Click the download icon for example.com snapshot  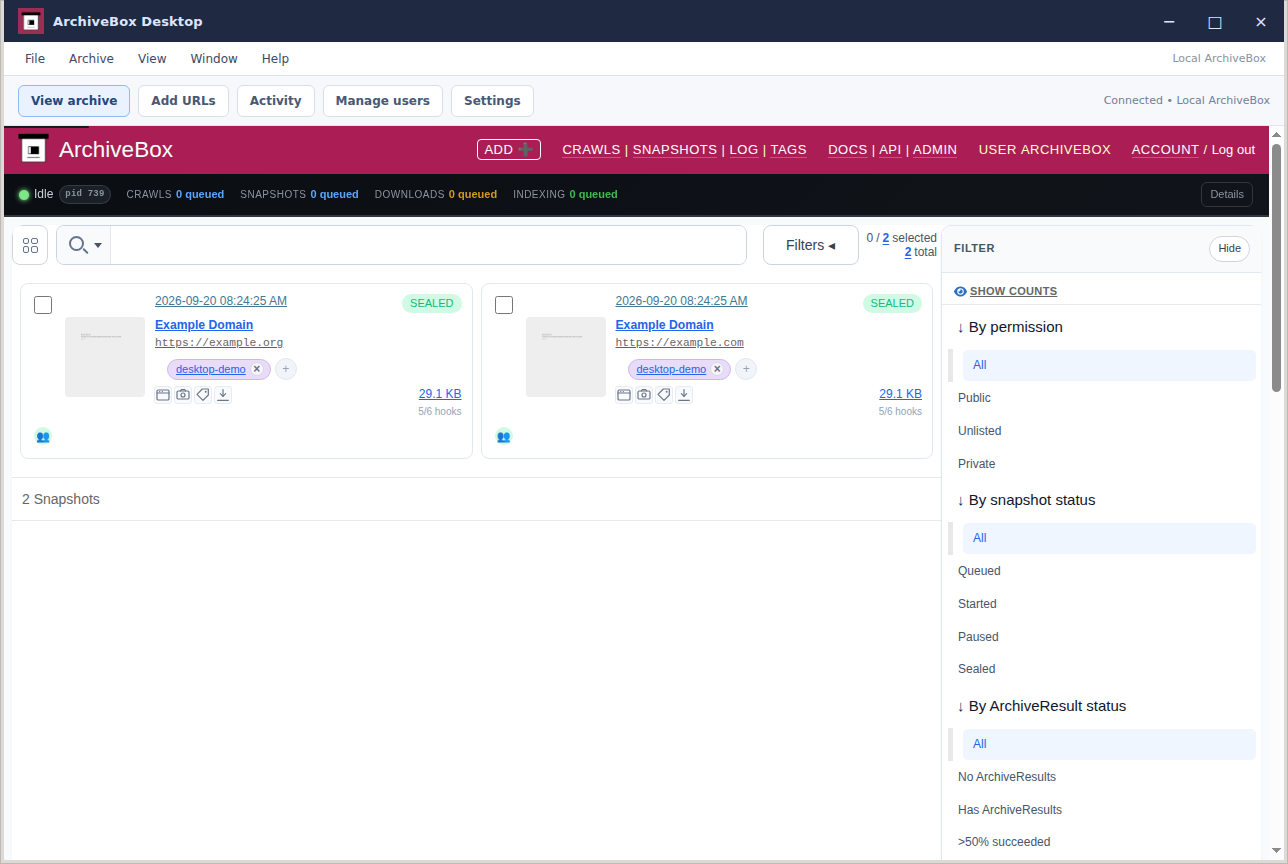click(x=684, y=395)
